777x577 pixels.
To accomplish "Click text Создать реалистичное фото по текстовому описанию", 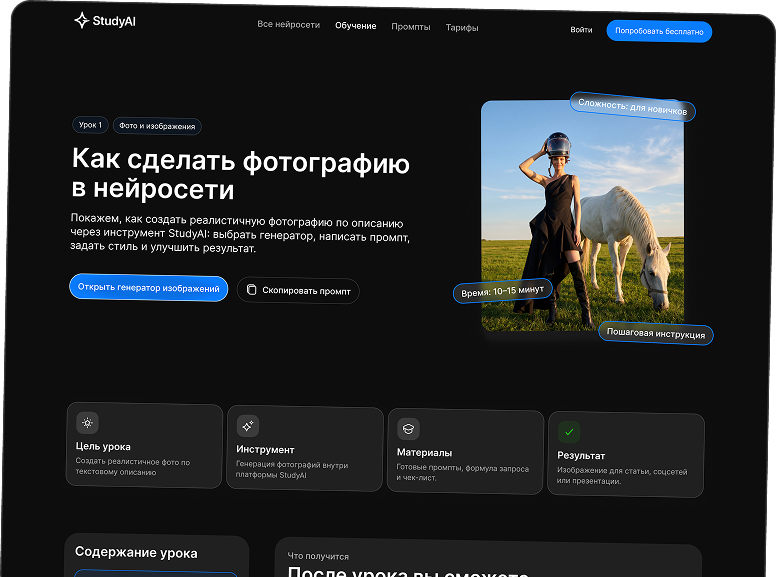I will [x=133, y=466].
